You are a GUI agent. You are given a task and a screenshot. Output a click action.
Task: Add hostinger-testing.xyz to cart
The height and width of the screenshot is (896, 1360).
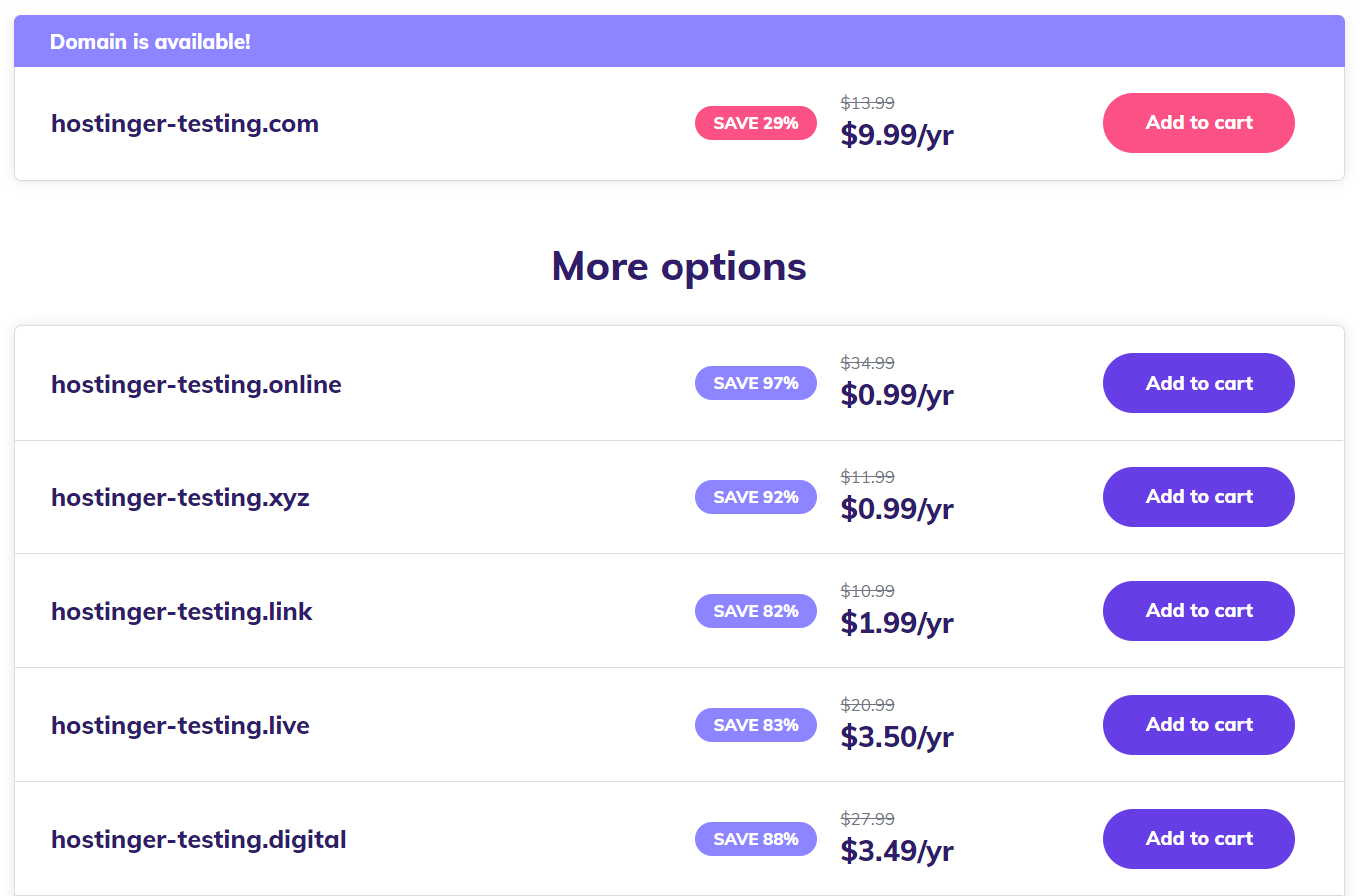1198,497
